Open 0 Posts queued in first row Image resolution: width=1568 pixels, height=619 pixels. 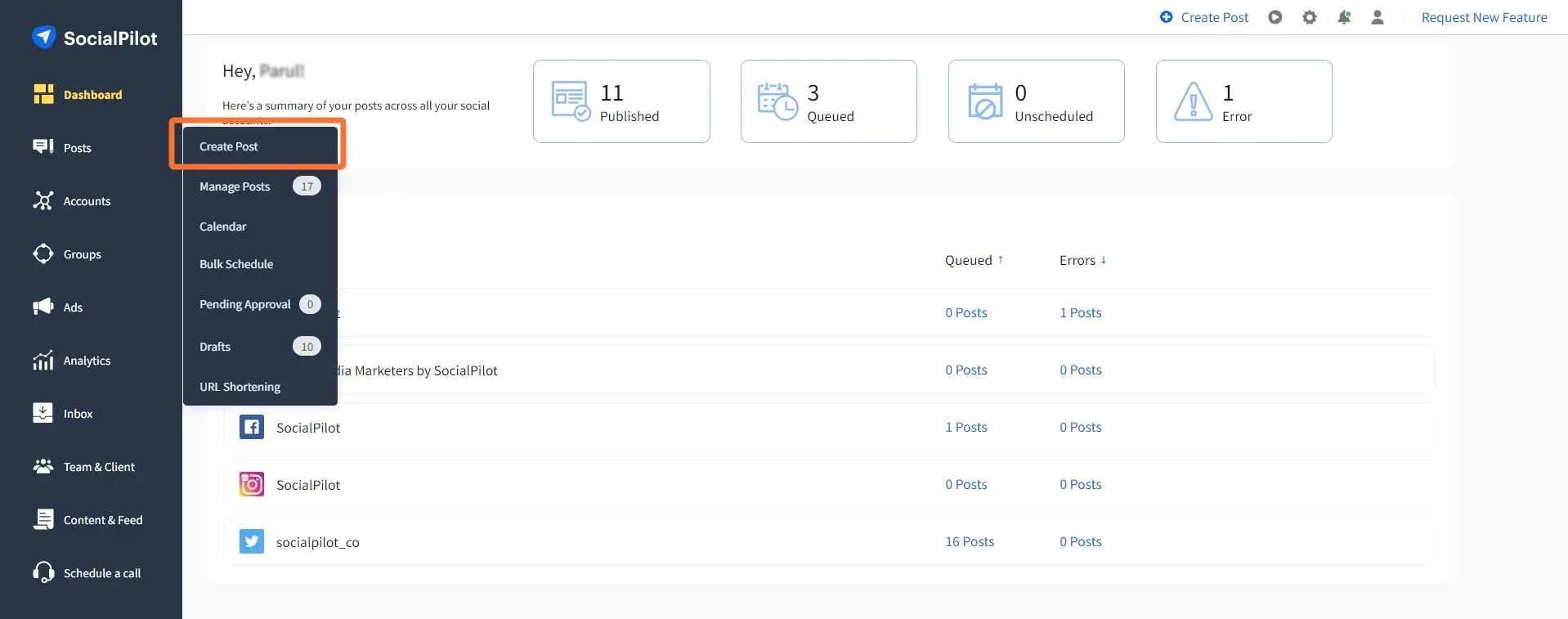pos(966,312)
